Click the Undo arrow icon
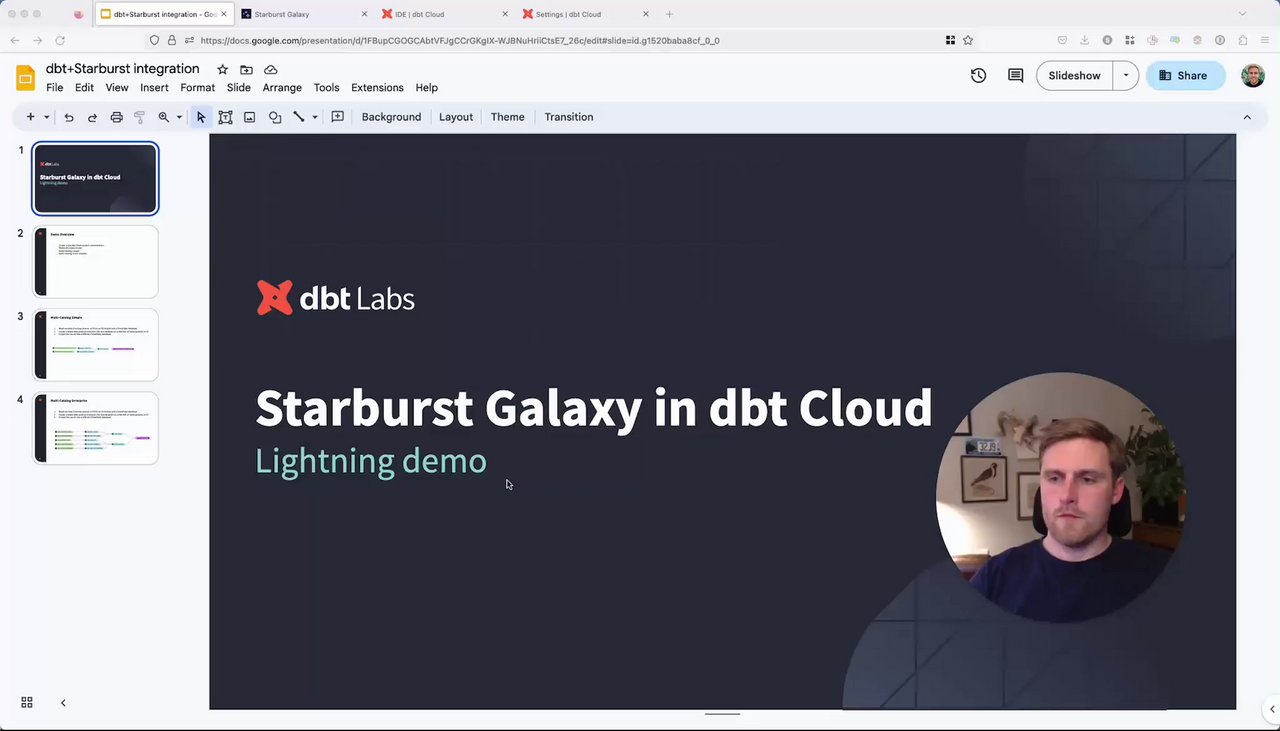This screenshot has width=1280, height=731. point(69,117)
